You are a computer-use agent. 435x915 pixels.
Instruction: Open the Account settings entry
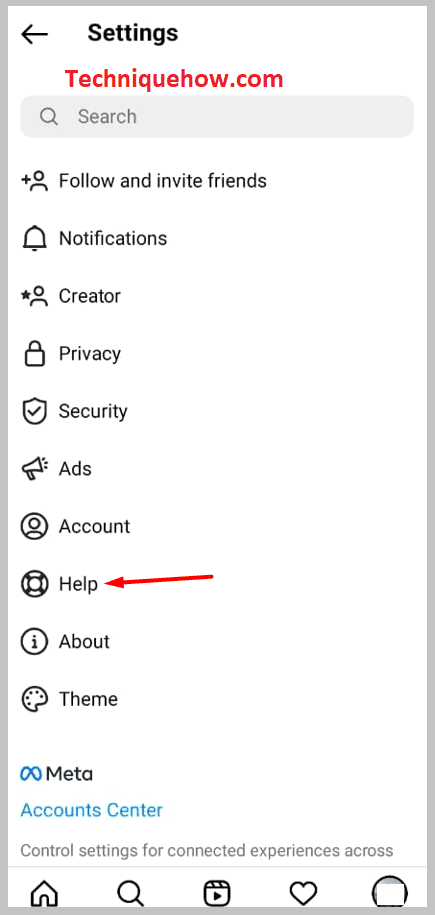(x=217, y=526)
